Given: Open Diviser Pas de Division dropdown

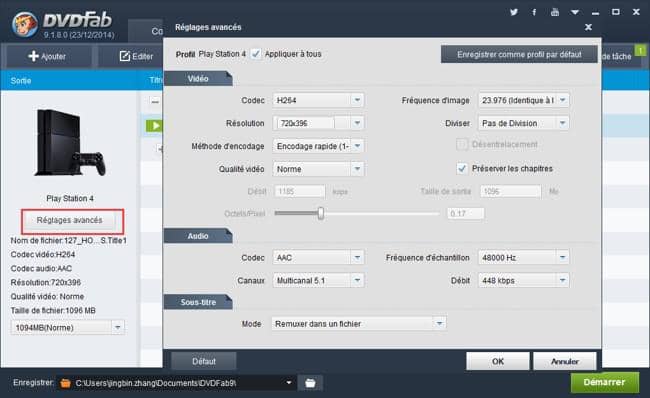Looking at the screenshot, I should (x=524, y=123).
